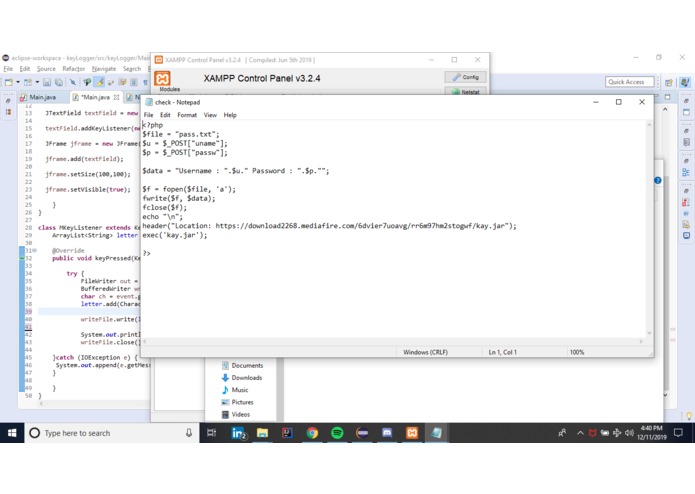Click the XAMPP Netstat button

(465, 92)
